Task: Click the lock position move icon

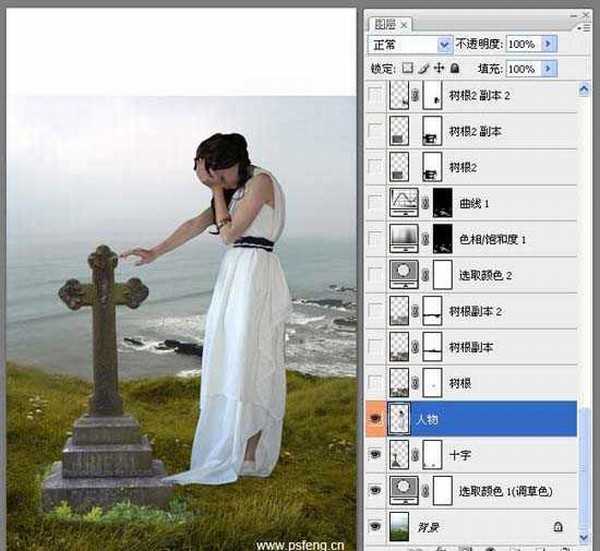Action: pos(438,69)
